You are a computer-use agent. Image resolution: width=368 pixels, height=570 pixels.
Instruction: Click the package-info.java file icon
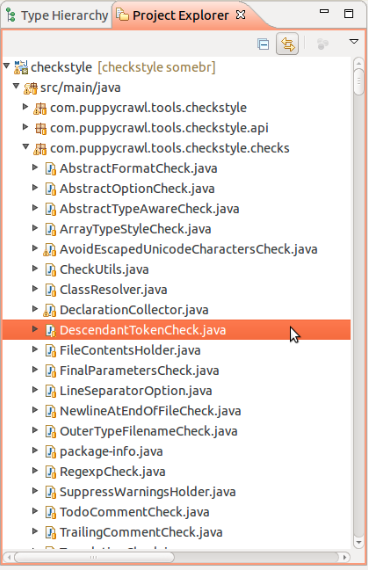(50, 452)
